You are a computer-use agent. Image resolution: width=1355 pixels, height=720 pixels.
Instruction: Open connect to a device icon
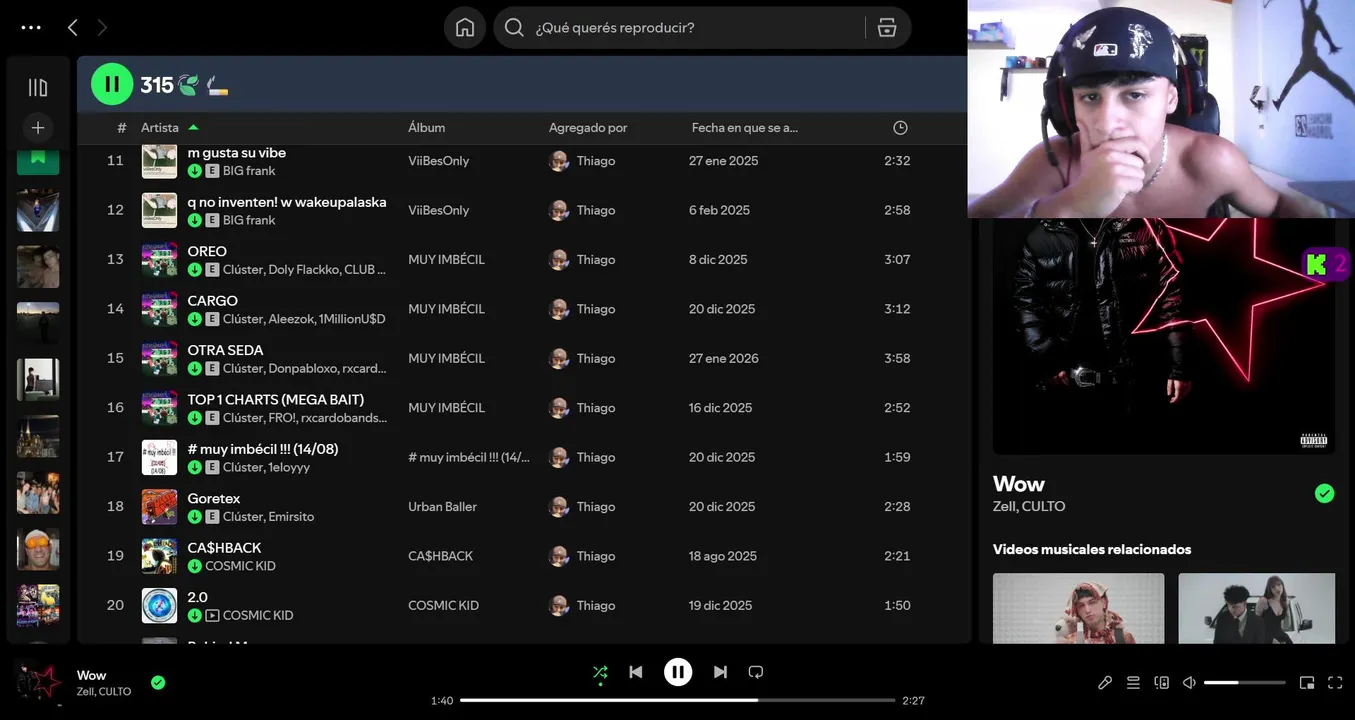(1161, 683)
